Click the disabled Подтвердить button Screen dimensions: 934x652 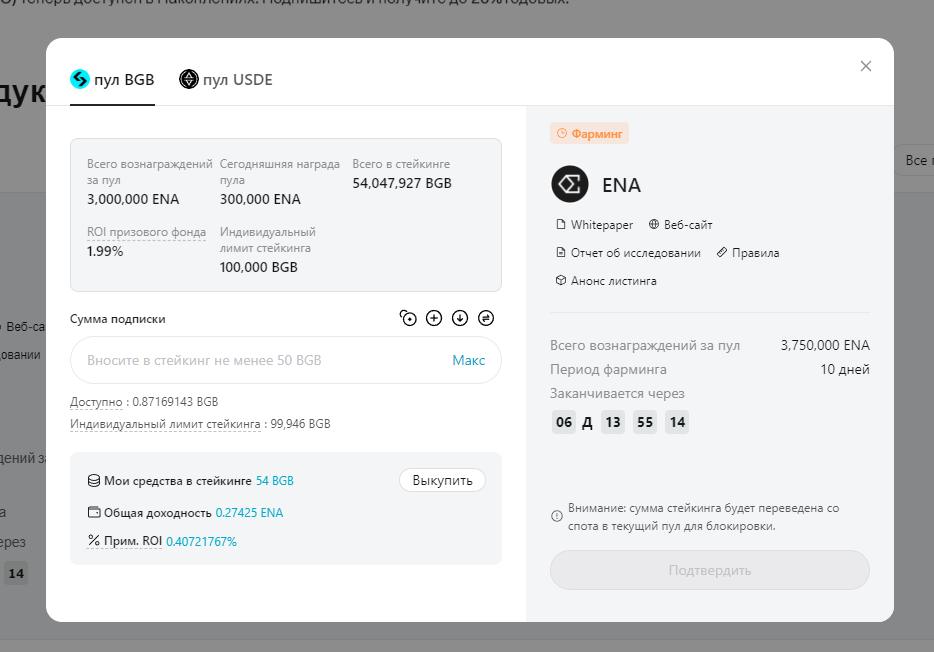coord(709,570)
